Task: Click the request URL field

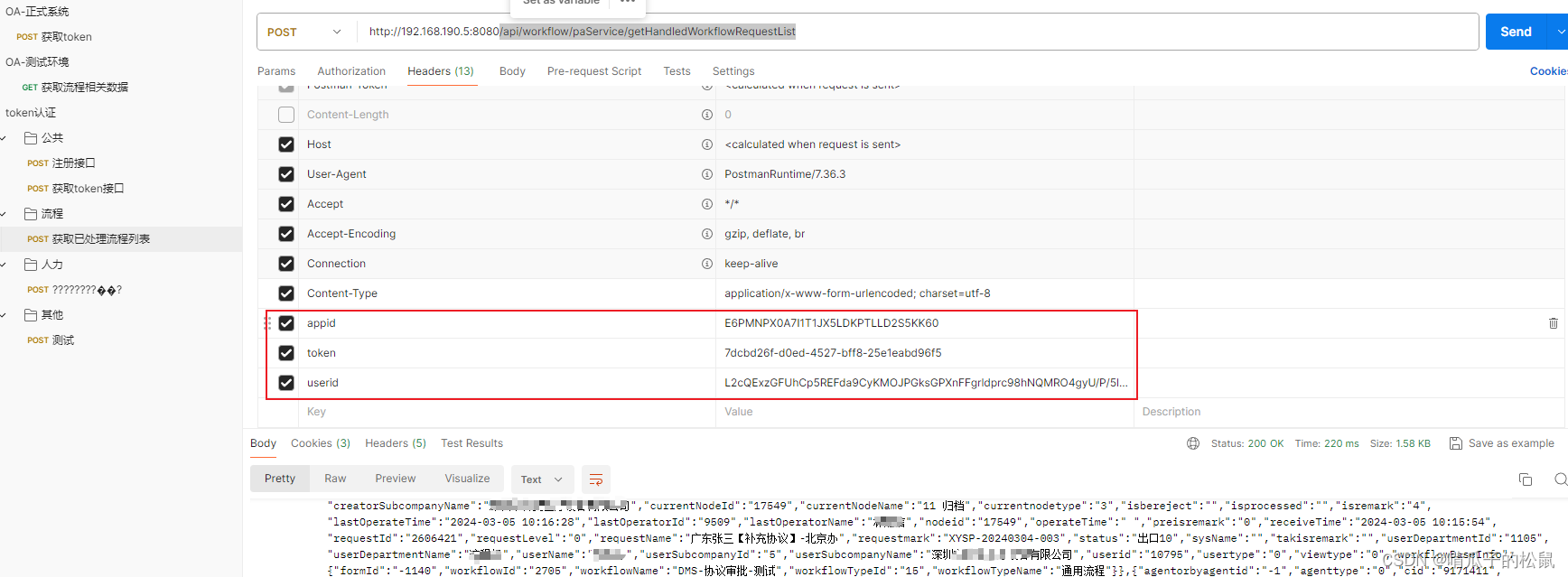Action: [x=918, y=32]
